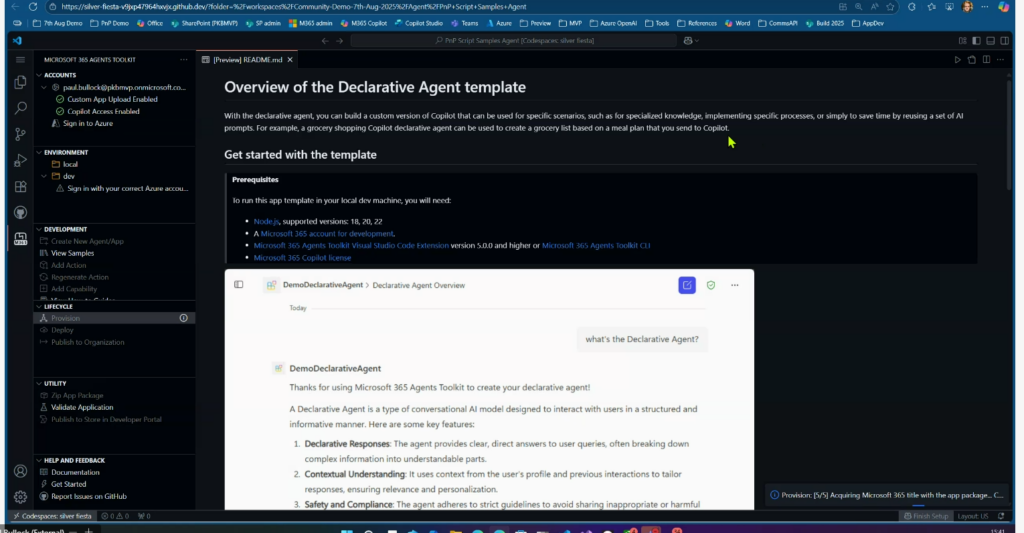Collapse the Development section
Screen dimensions: 1024x533
coord(39,229)
